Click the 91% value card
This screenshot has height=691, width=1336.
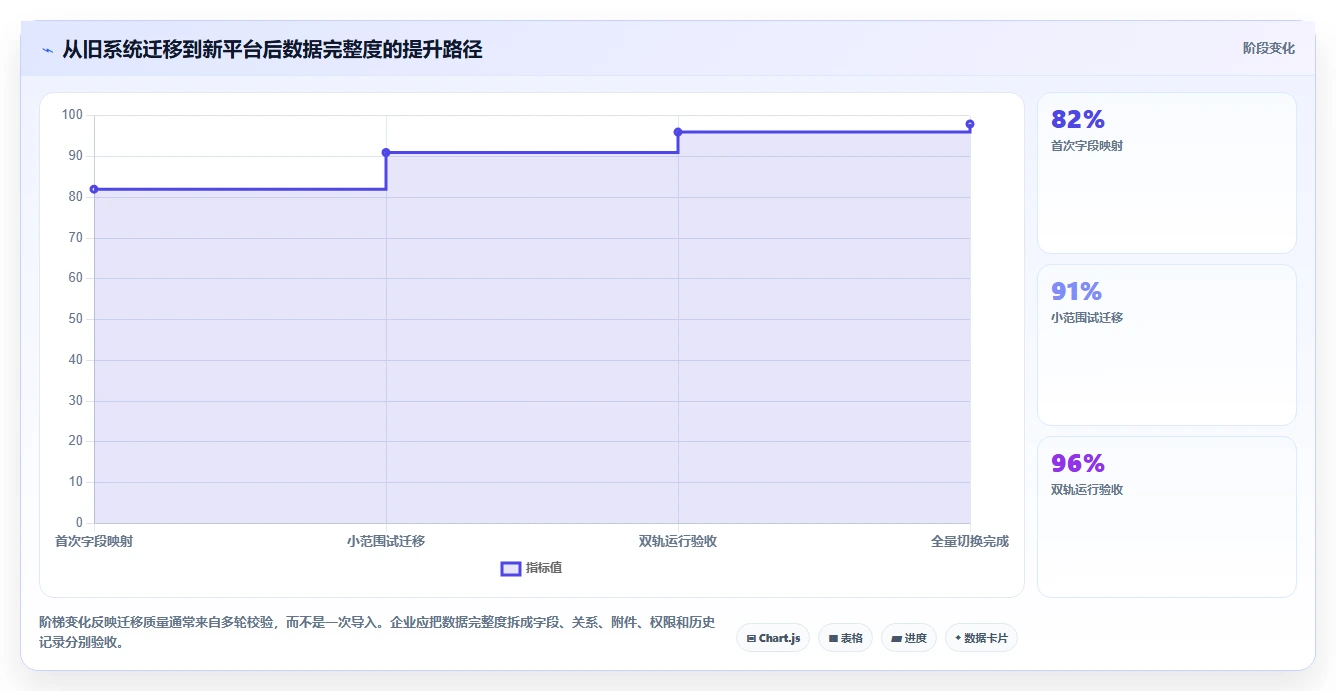1167,345
